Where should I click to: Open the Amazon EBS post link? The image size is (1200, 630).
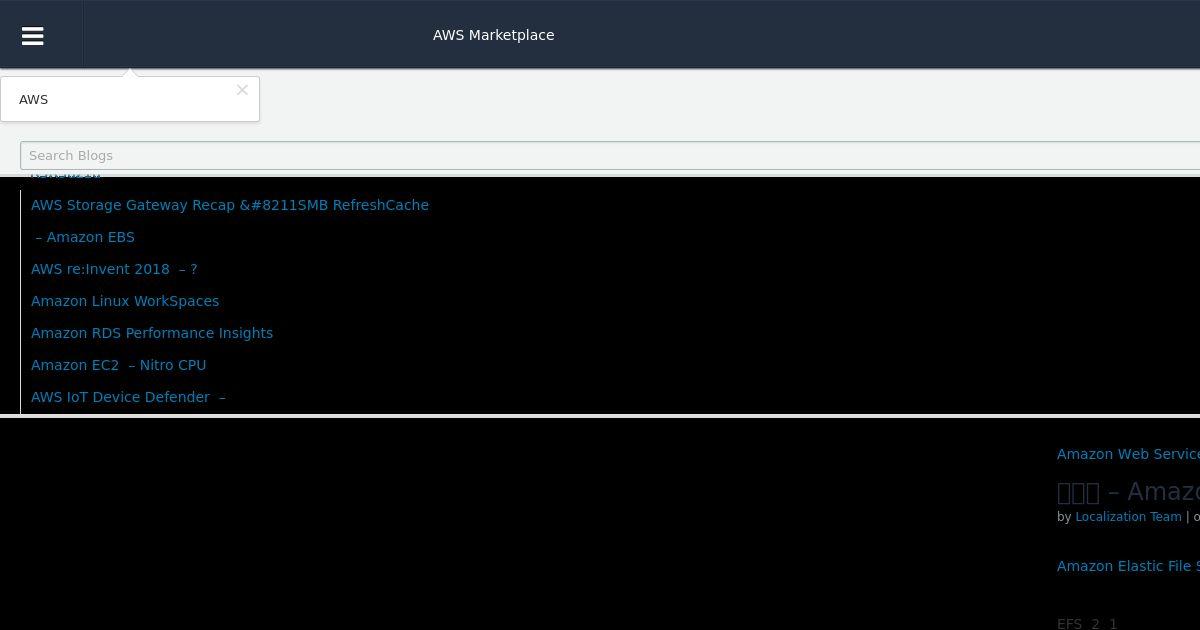83,237
